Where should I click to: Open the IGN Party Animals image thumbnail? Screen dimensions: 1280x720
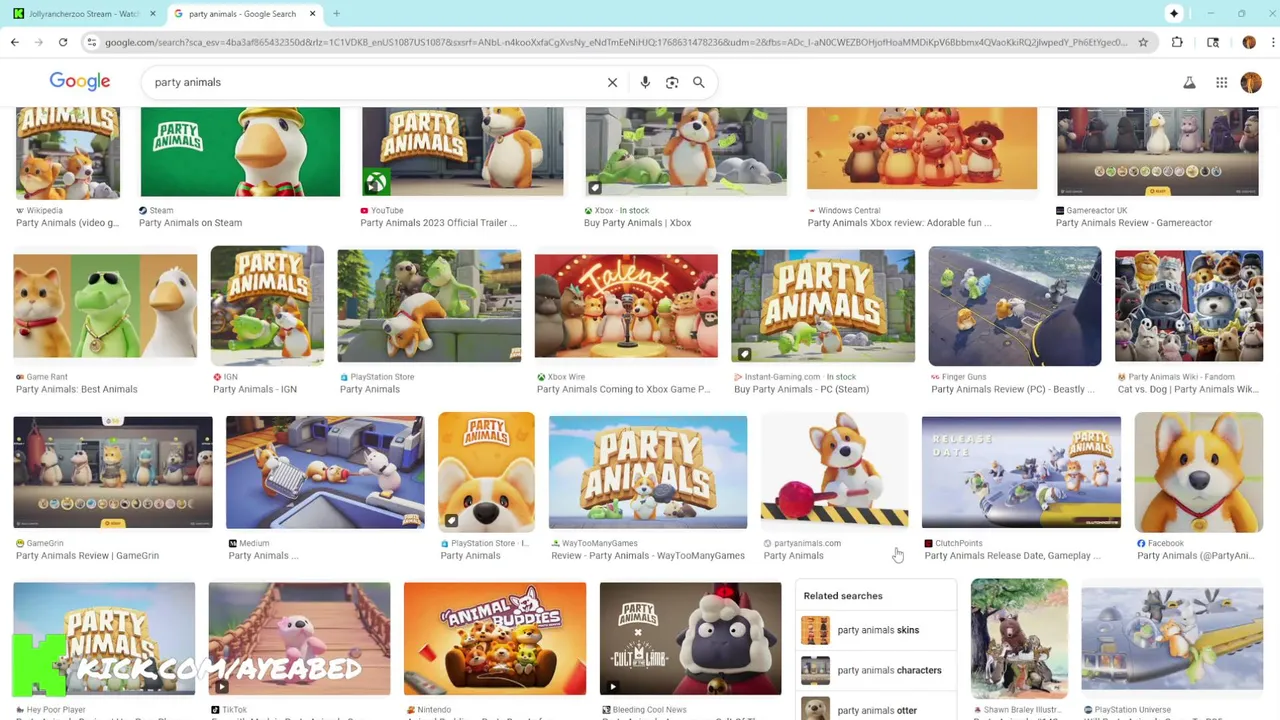tap(267, 305)
